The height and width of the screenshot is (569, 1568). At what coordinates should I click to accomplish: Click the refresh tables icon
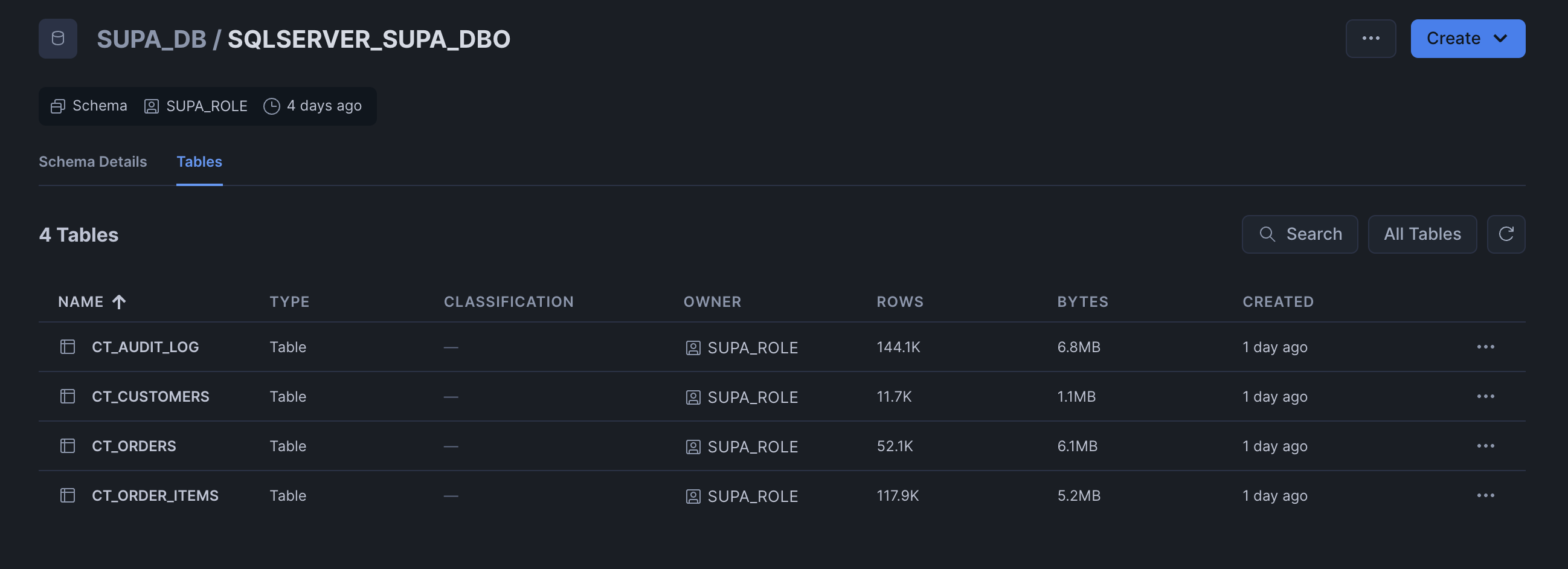tap(1505, 234)
